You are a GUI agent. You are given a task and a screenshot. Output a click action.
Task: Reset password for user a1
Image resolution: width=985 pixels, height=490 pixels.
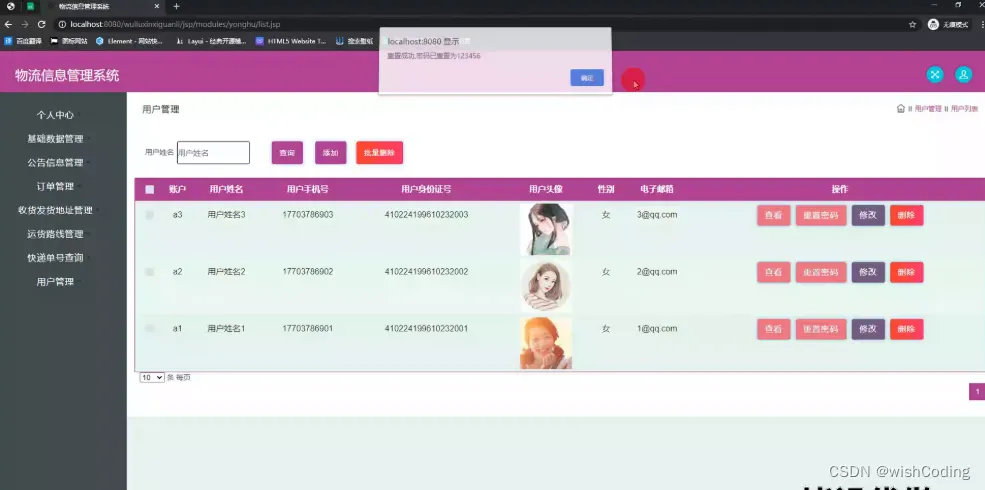[x=821, y=329]
